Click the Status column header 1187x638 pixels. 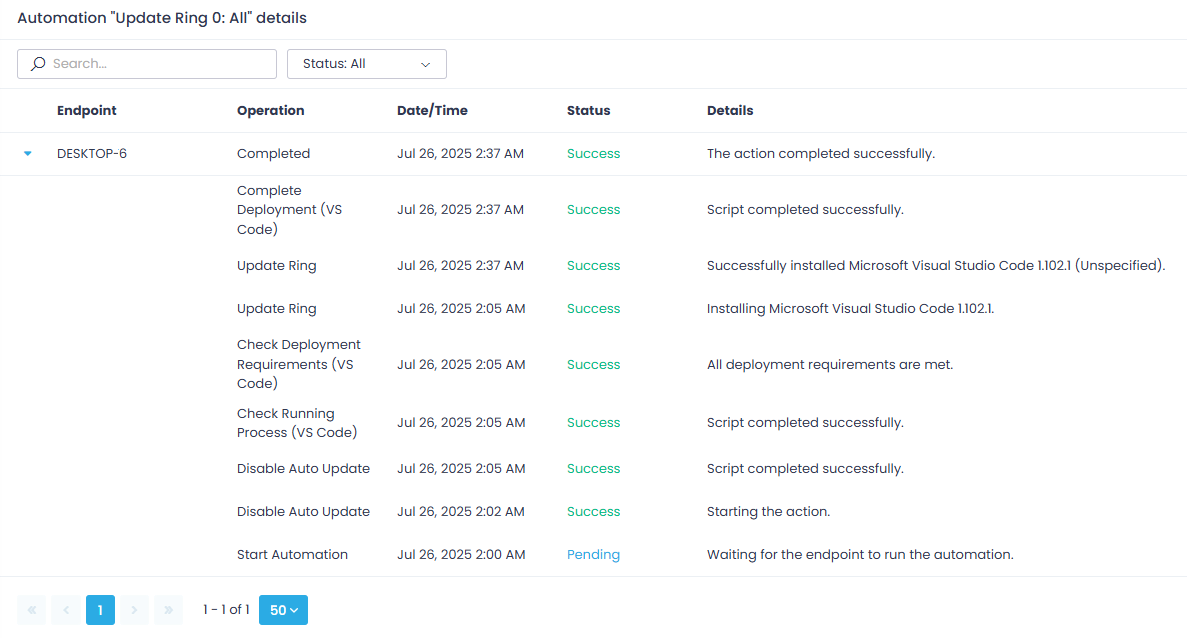pos(588,110)
